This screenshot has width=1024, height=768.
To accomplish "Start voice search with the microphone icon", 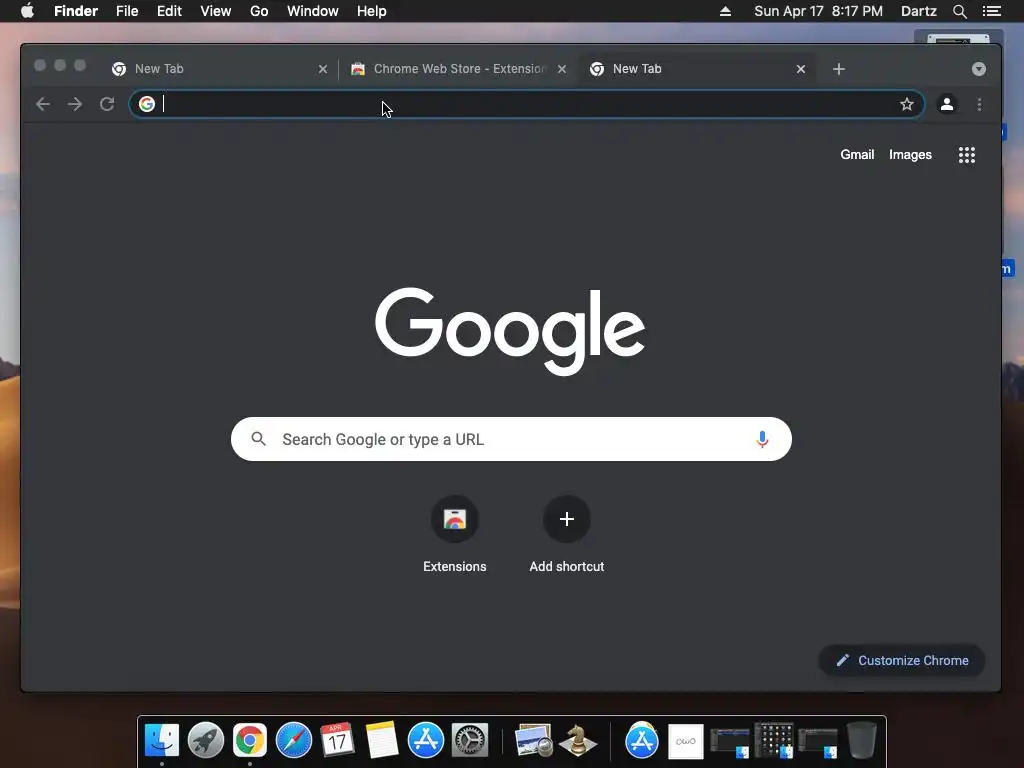I will pyautogui.click(x=761, y=439).
